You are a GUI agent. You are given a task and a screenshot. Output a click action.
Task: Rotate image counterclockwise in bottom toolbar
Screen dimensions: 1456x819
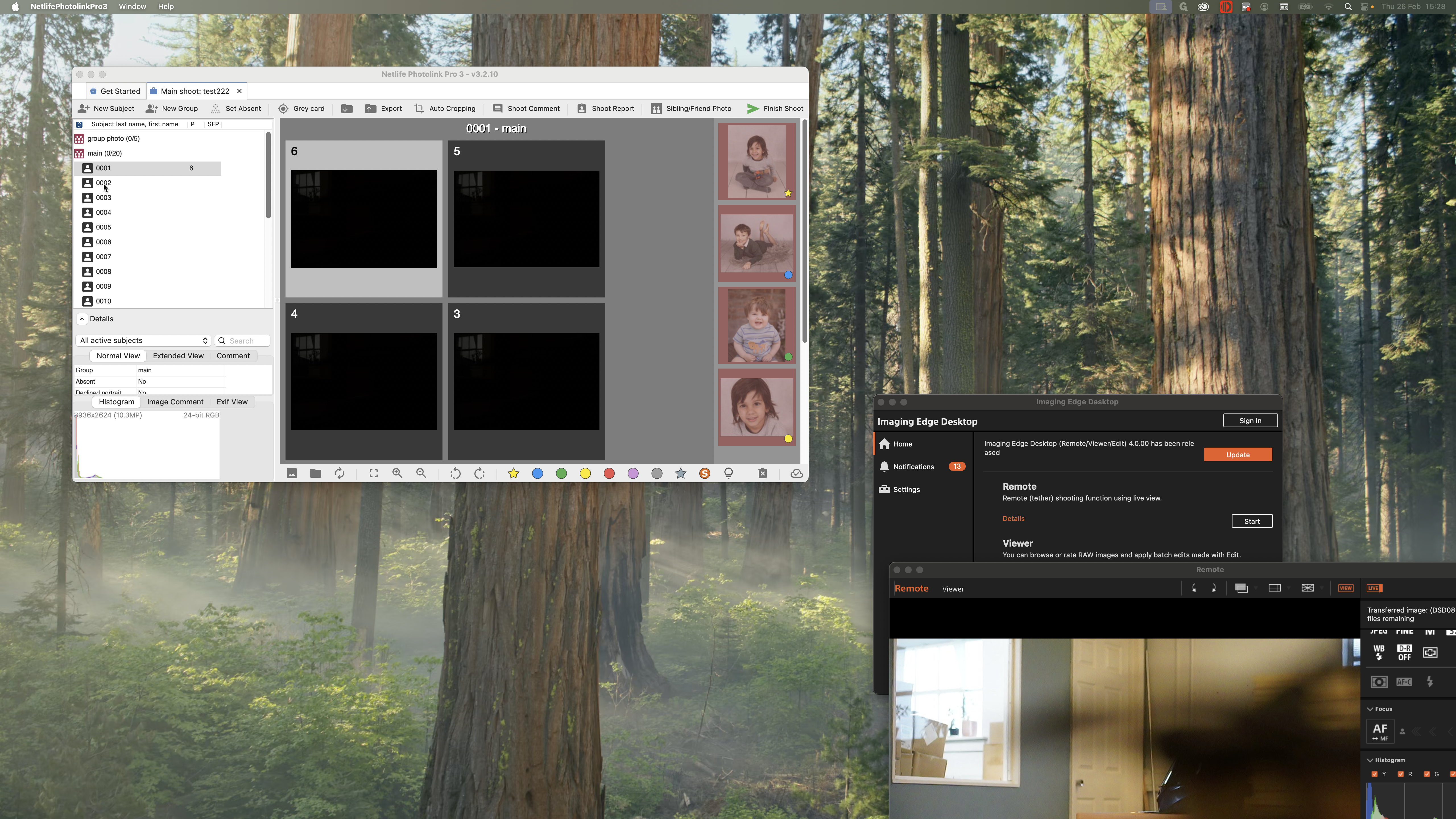pyautogui.click(x=455, y=474)
